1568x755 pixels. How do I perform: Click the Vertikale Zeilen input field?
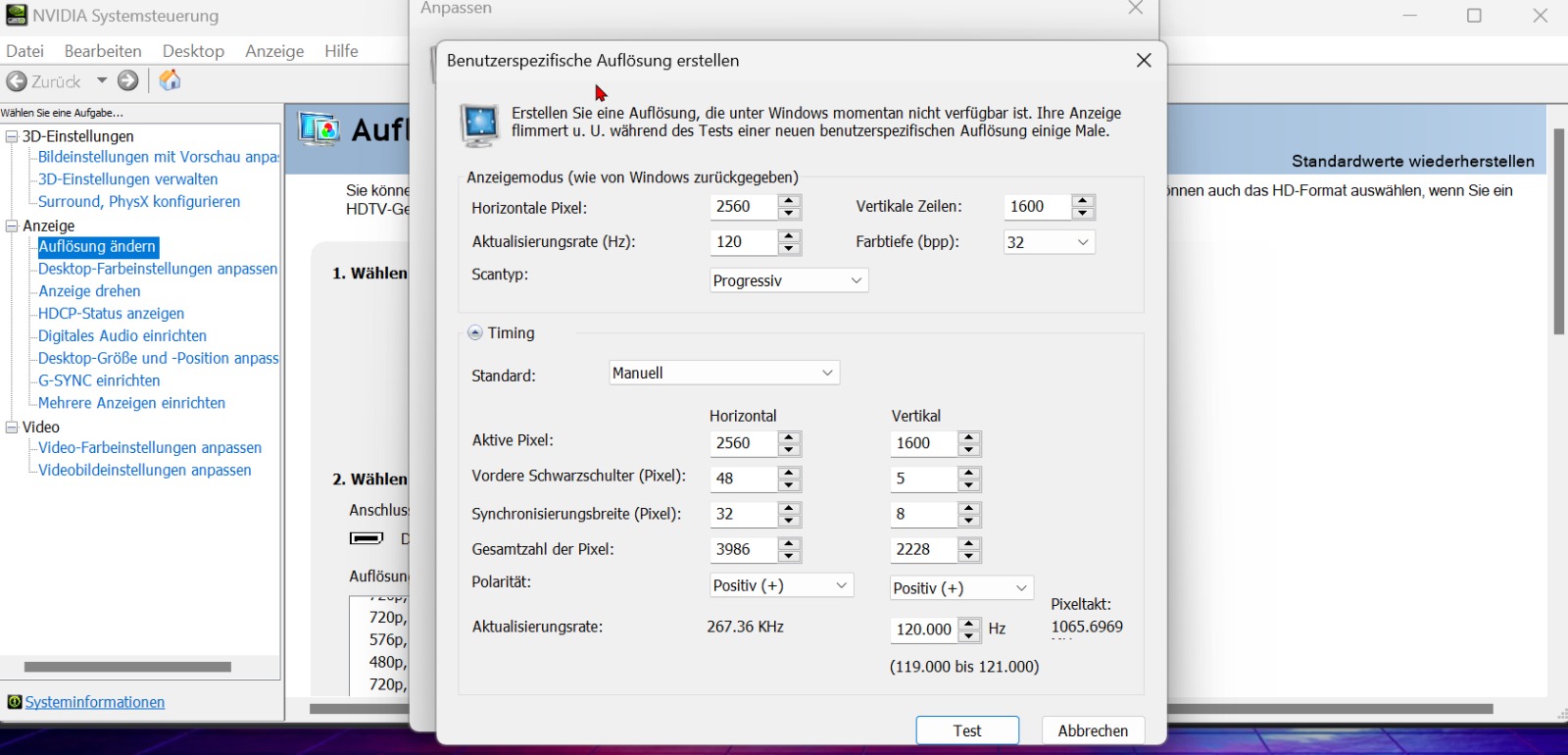pos(1037,207)
